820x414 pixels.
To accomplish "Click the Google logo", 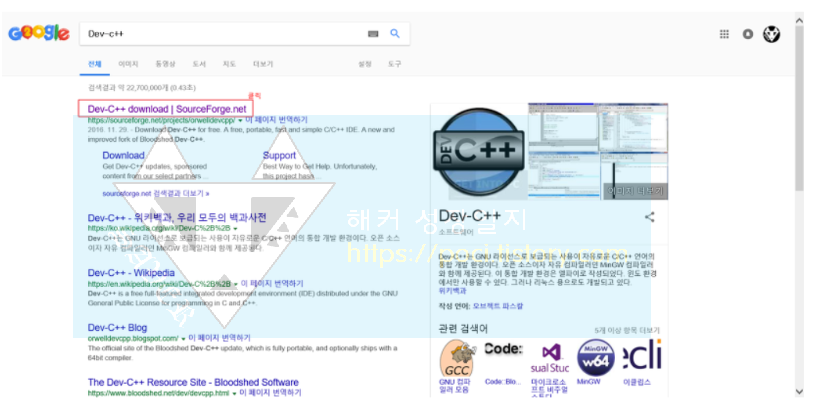I will pyautogui.click(x=39, y=33).
